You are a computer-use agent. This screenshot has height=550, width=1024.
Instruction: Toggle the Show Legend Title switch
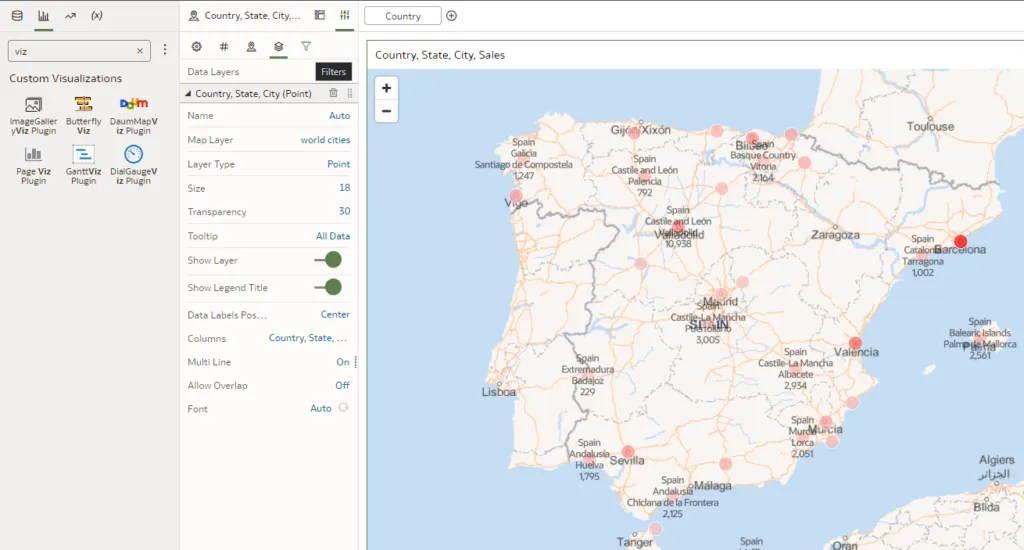[x=327, y=287]
